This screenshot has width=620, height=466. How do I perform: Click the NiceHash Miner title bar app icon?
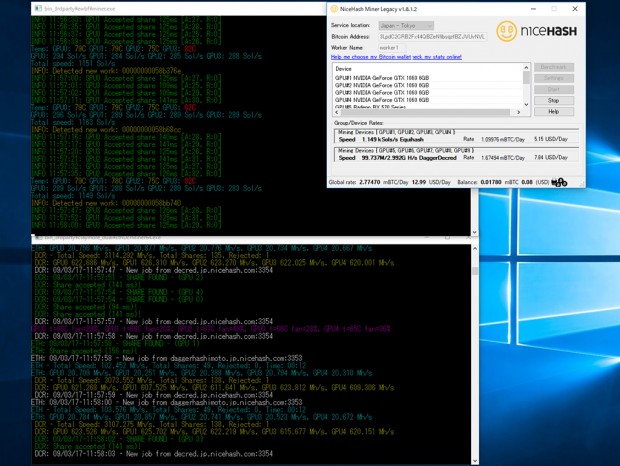click(x=334, y=9)
